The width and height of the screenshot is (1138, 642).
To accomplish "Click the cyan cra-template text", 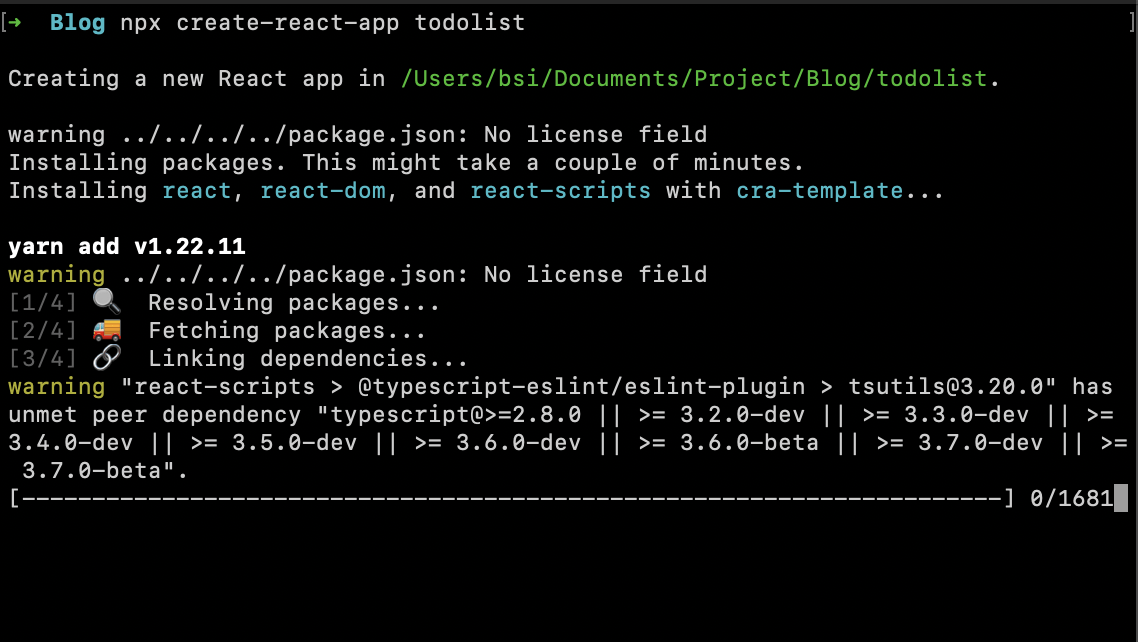I will (819, 191).
